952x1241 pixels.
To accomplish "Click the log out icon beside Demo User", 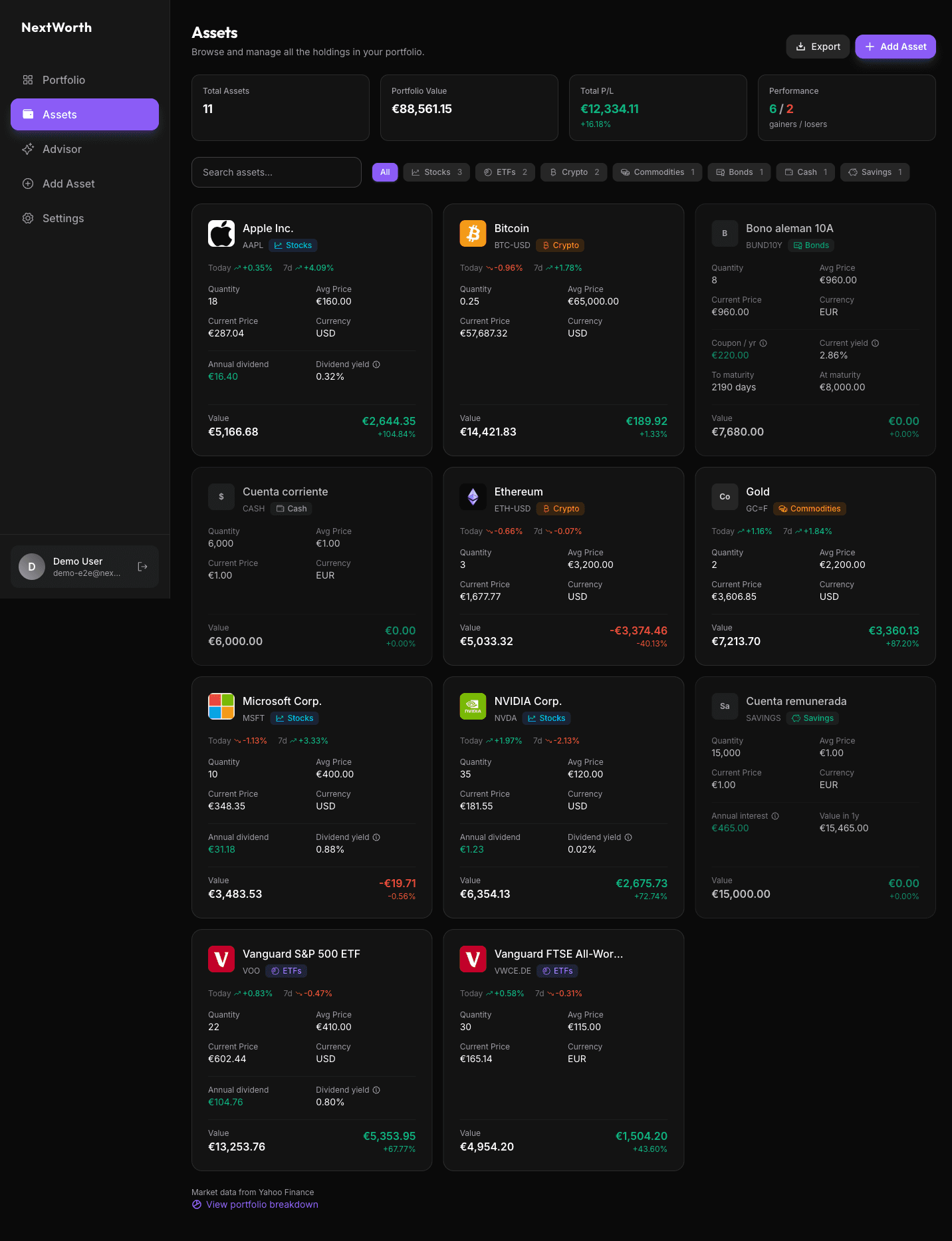I will [x=142, y=567].
